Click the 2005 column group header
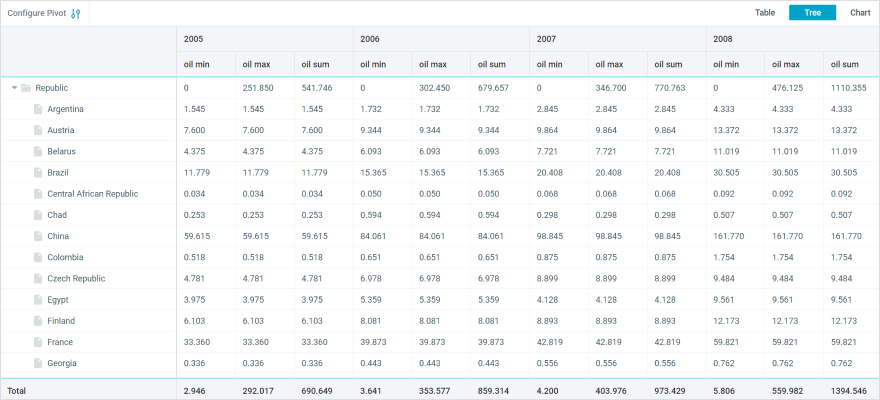The height and width of the screenshot is (400, 880). click(194, 38)
